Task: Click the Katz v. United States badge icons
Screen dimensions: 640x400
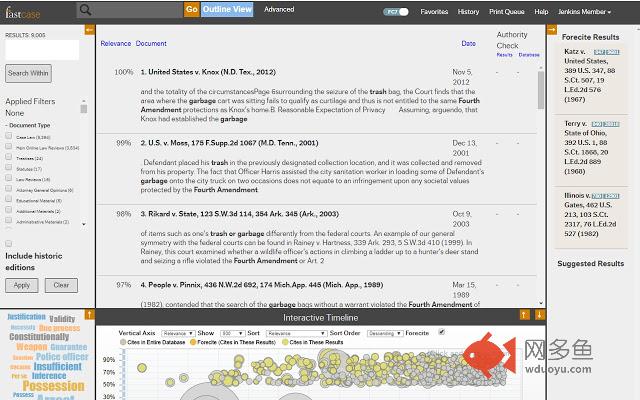Action: [x=607, y=52]
